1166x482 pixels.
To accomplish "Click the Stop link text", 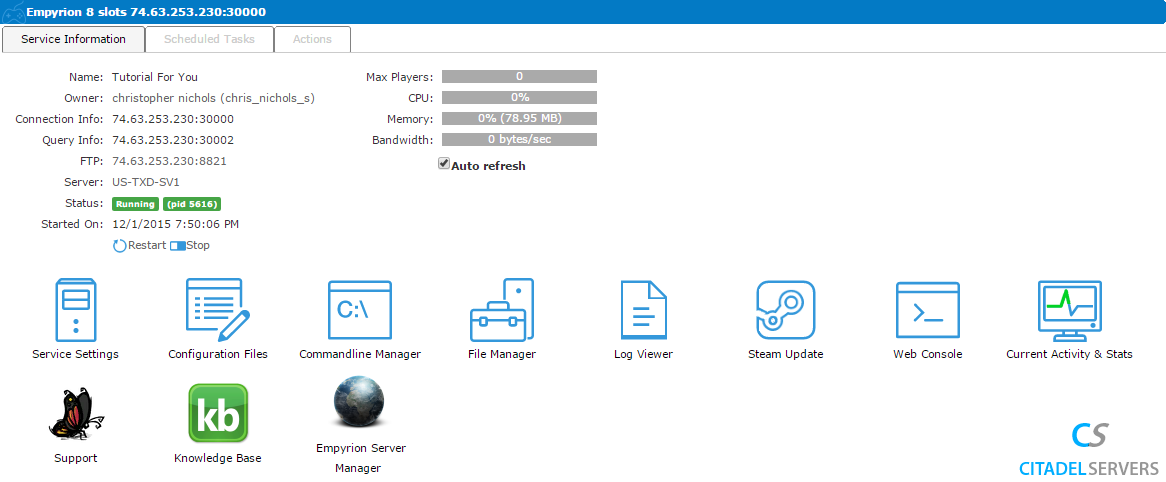I will click(198, 245).
